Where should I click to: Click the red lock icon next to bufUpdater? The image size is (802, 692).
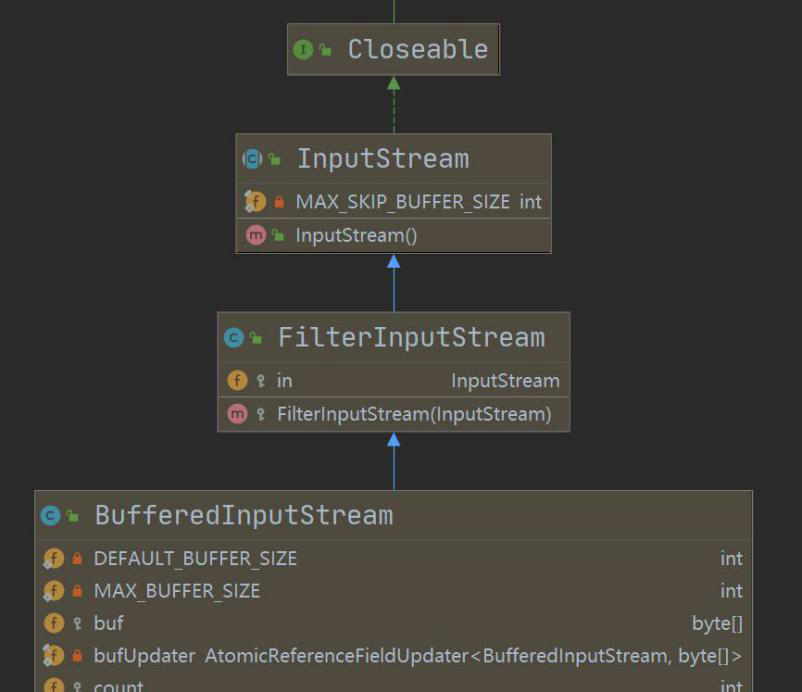(77, 655)
